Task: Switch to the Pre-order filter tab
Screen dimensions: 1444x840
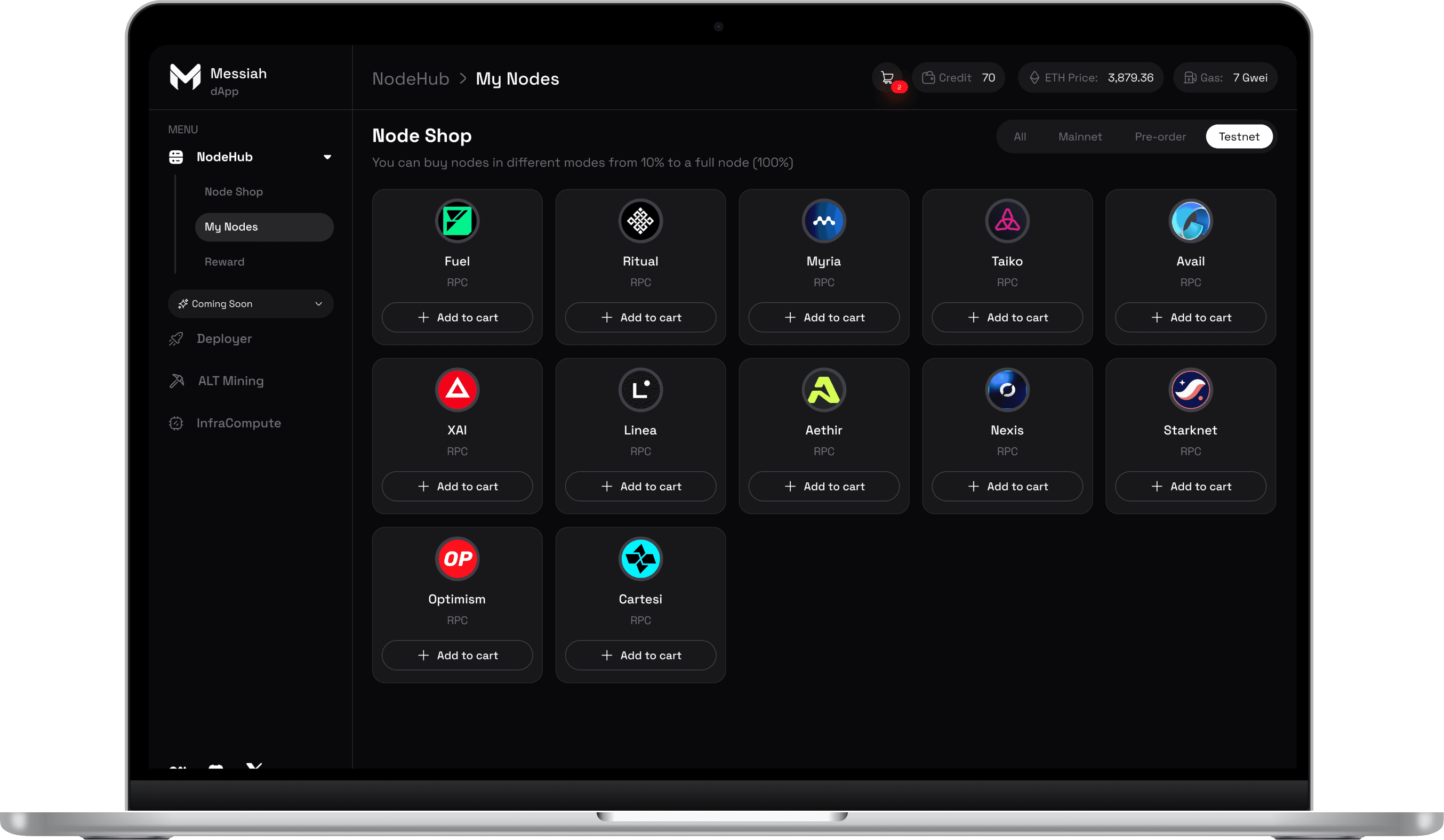Action: (1160, 136)
